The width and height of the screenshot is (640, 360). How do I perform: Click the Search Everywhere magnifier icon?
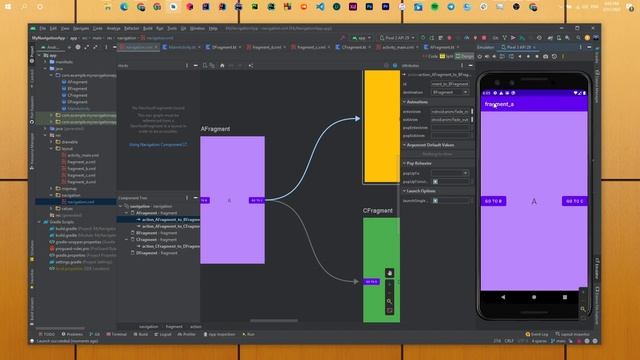pos(578,38)
